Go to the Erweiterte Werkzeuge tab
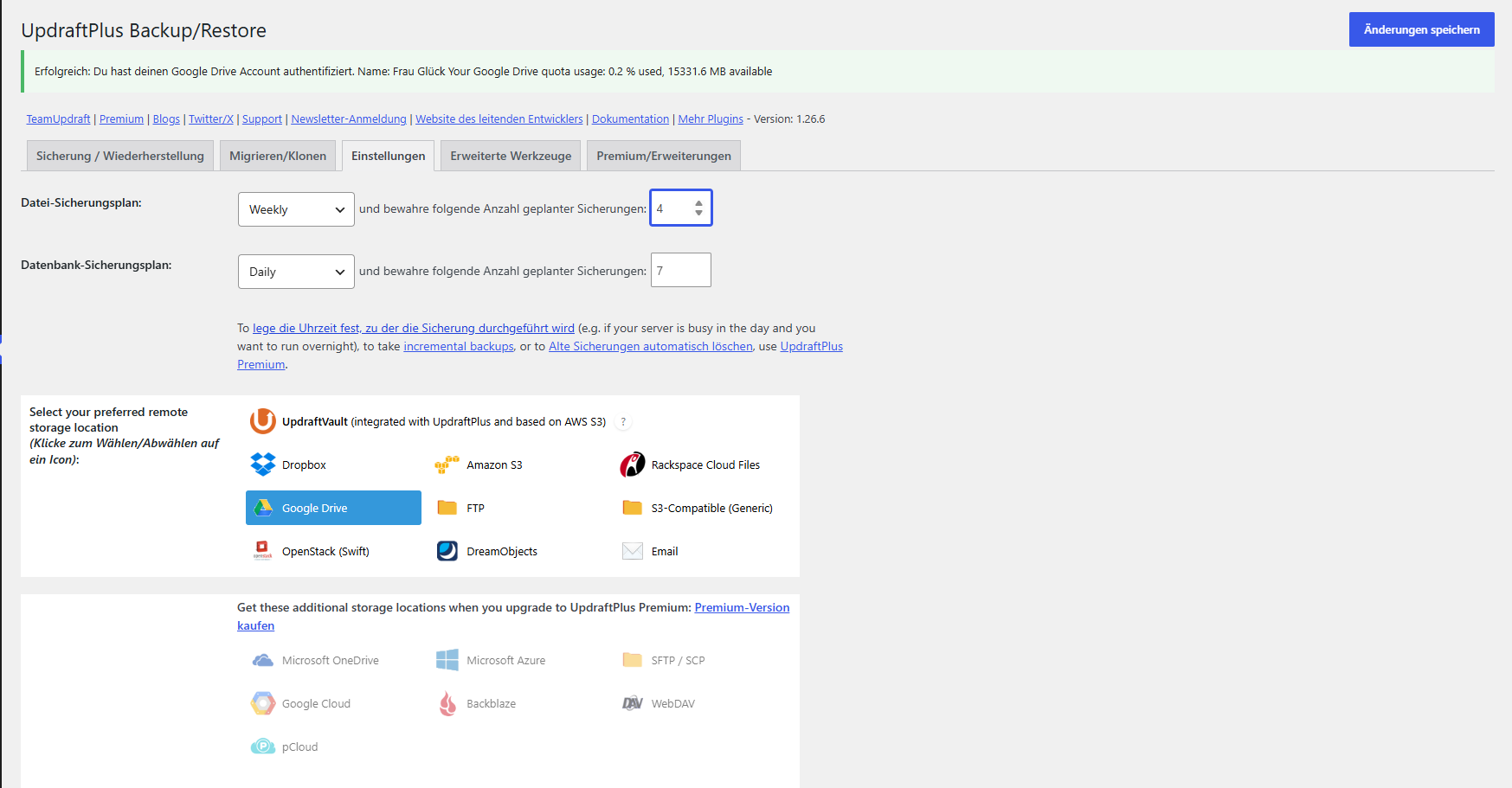Image resolution: width=1512 pixels, height=788 pixels. pyautogui.click(x=511, y=156)
